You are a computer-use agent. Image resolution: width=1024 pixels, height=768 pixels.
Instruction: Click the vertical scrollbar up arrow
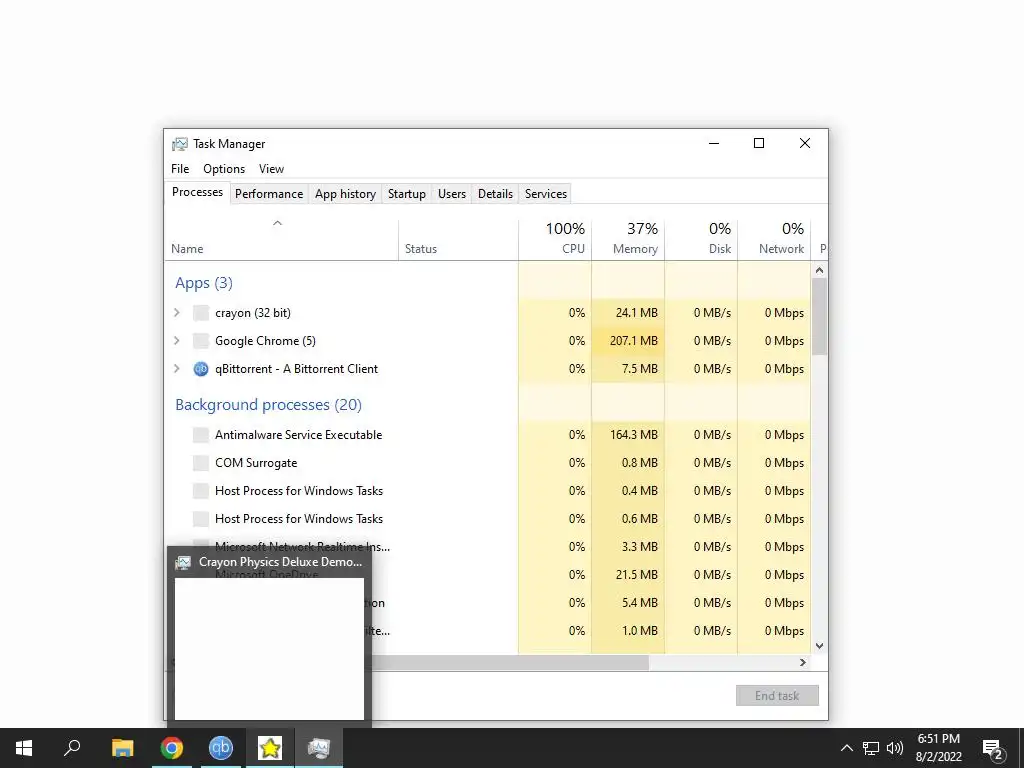point(820,270)
